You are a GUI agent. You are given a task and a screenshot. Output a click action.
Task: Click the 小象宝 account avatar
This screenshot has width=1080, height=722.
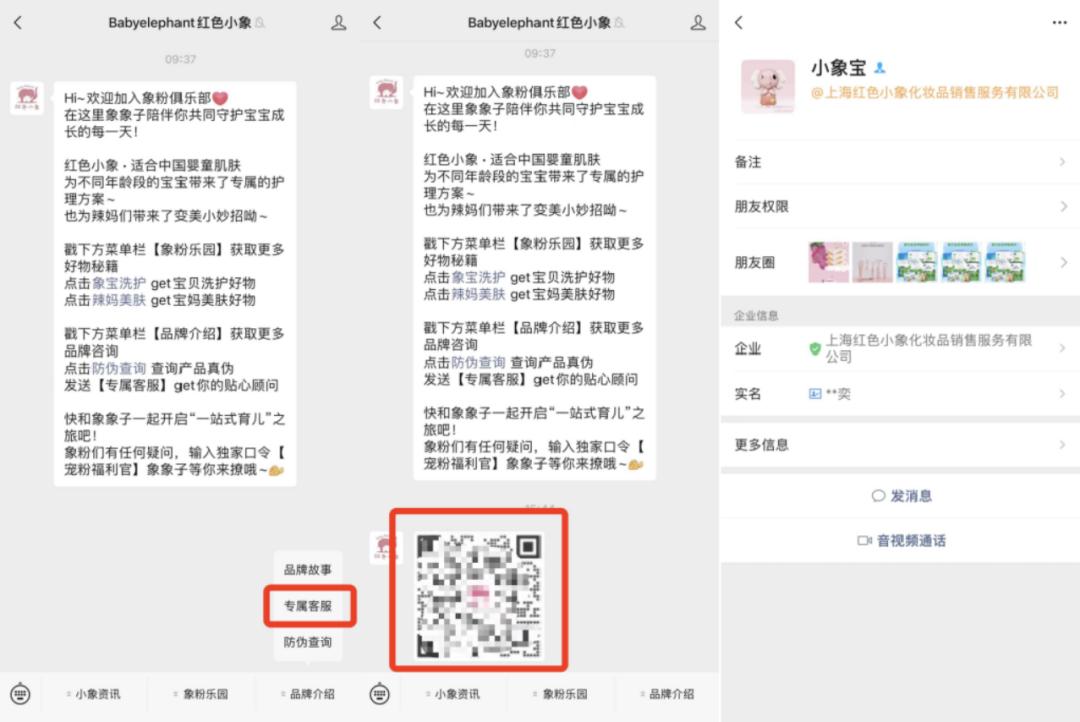point(767,87)
